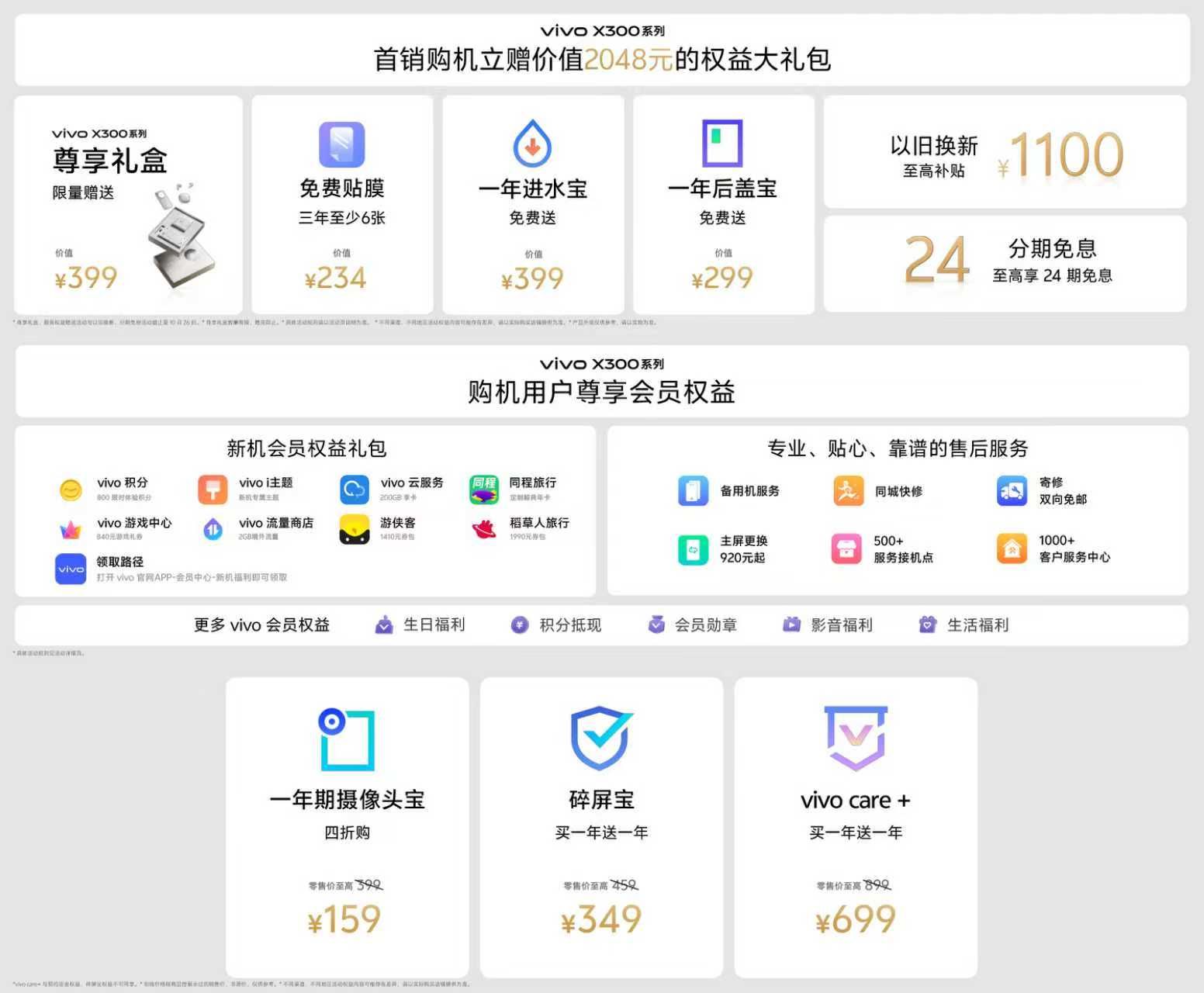
Task: Select the vivo 云服务 cloud icon
Action: pyautogui.click(x=355, y=490)
